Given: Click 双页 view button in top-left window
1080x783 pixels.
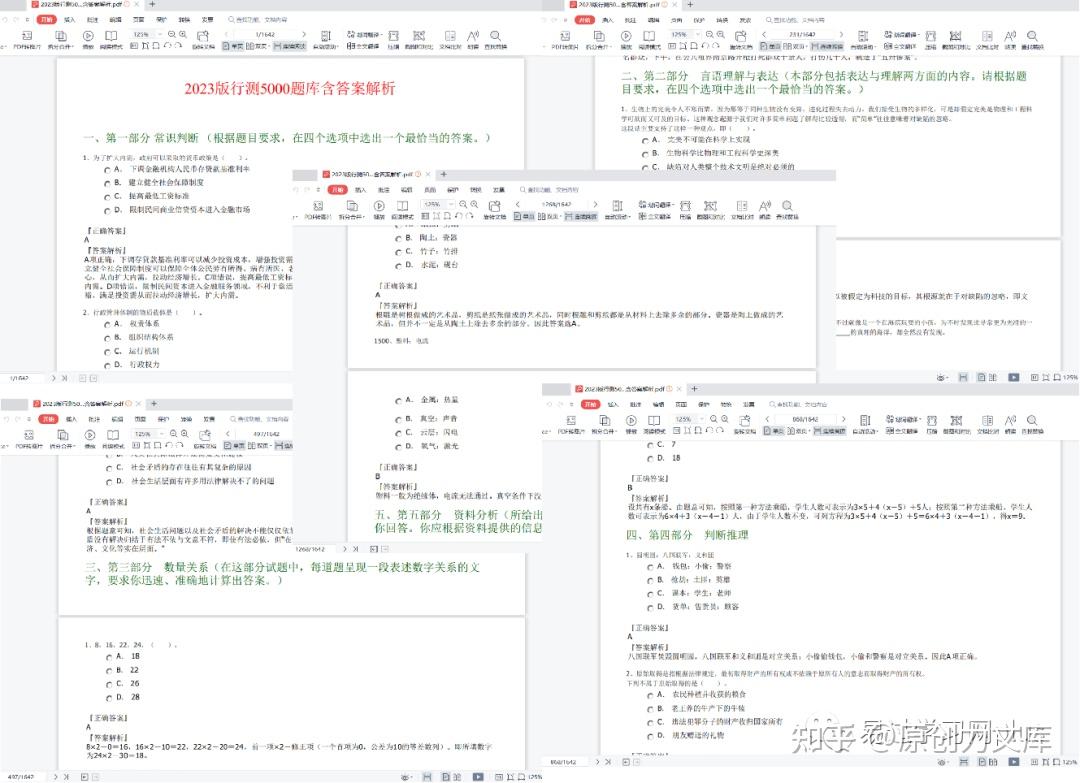Looking at the screenshot, I should tap(258, 46).
